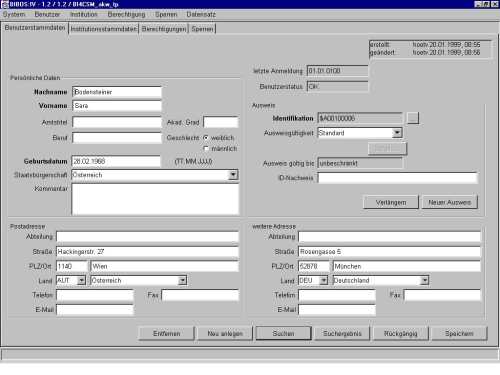Click the Postadresse E-Mail field
The width and height of the screenshot is (500, 375).
(95, 310)
